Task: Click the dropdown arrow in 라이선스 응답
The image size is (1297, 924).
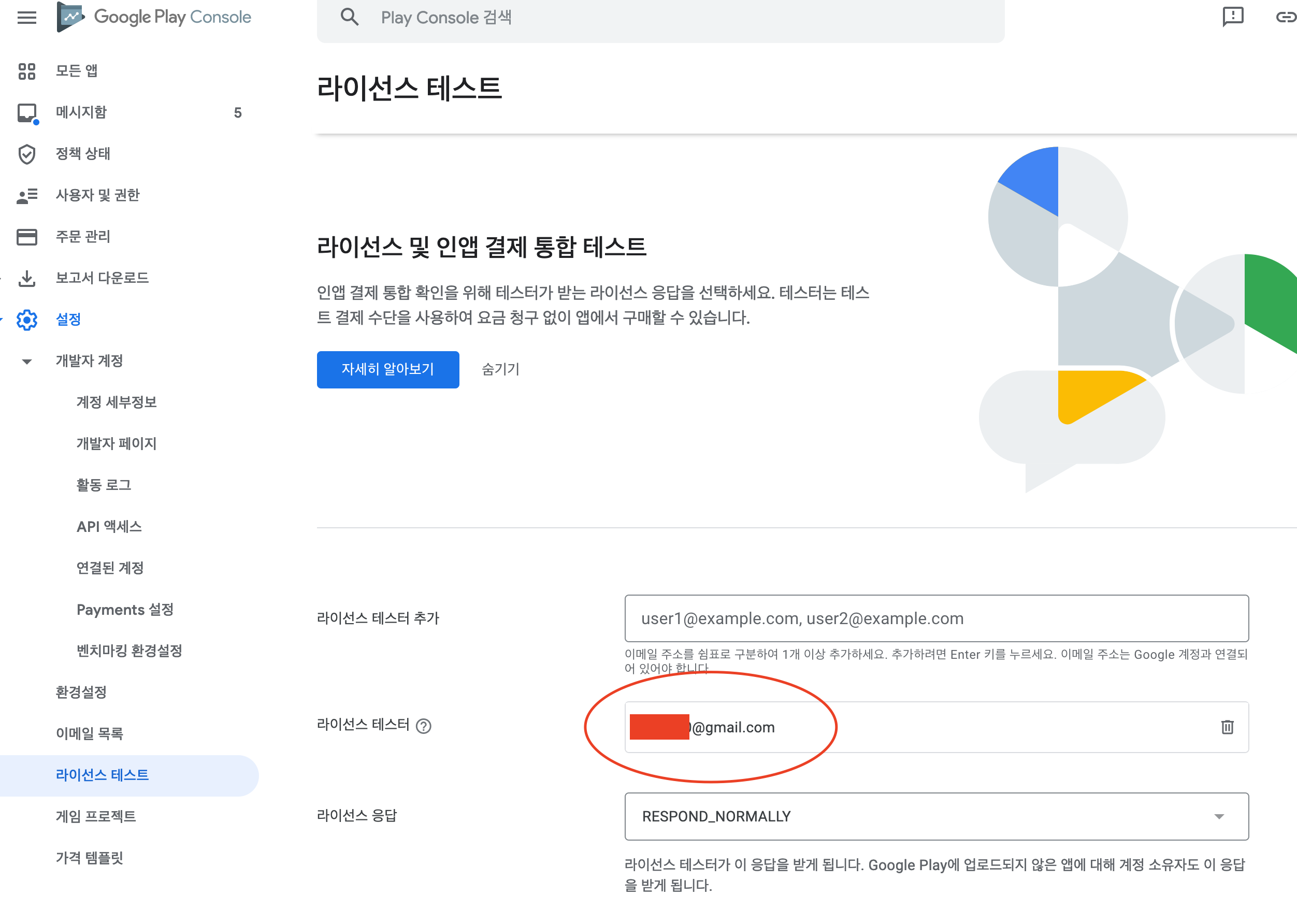Action: [1218, 816]
